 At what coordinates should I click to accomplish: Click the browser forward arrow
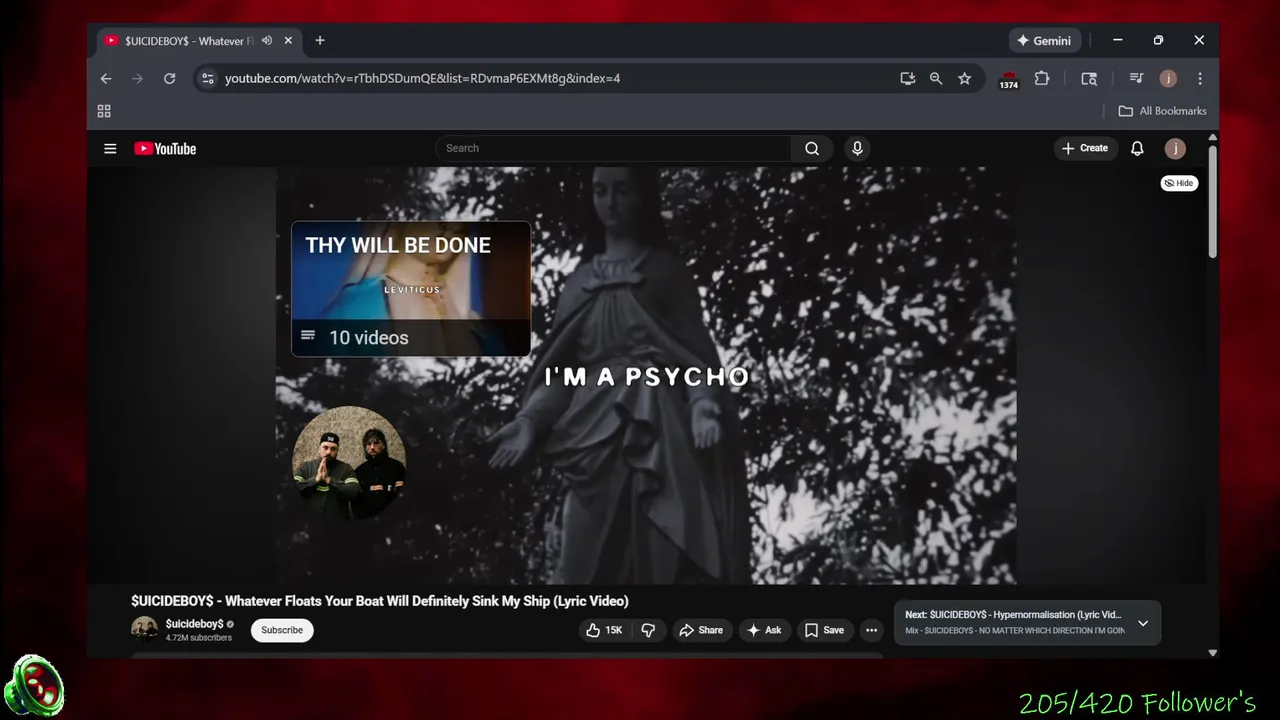[x=138, y=78]
